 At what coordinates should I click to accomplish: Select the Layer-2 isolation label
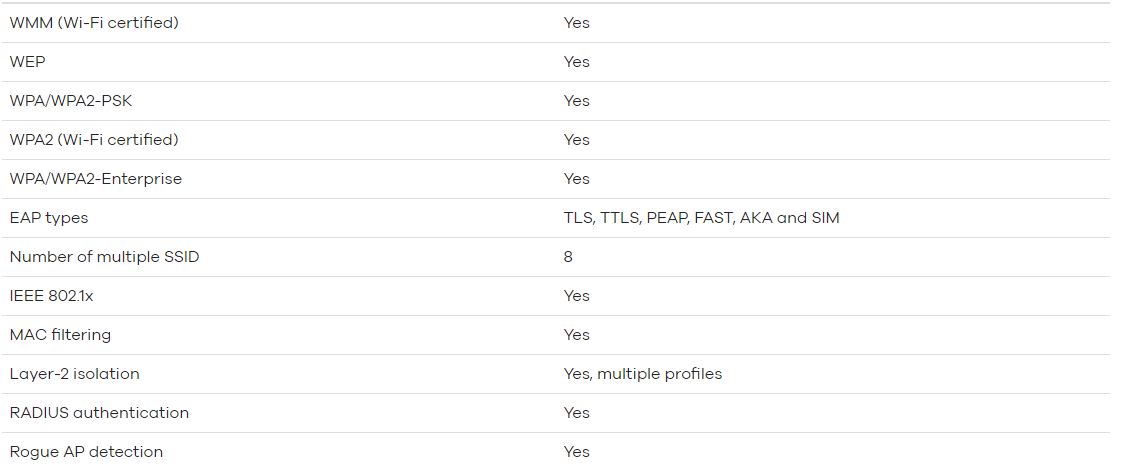click(x=74, y=374)
